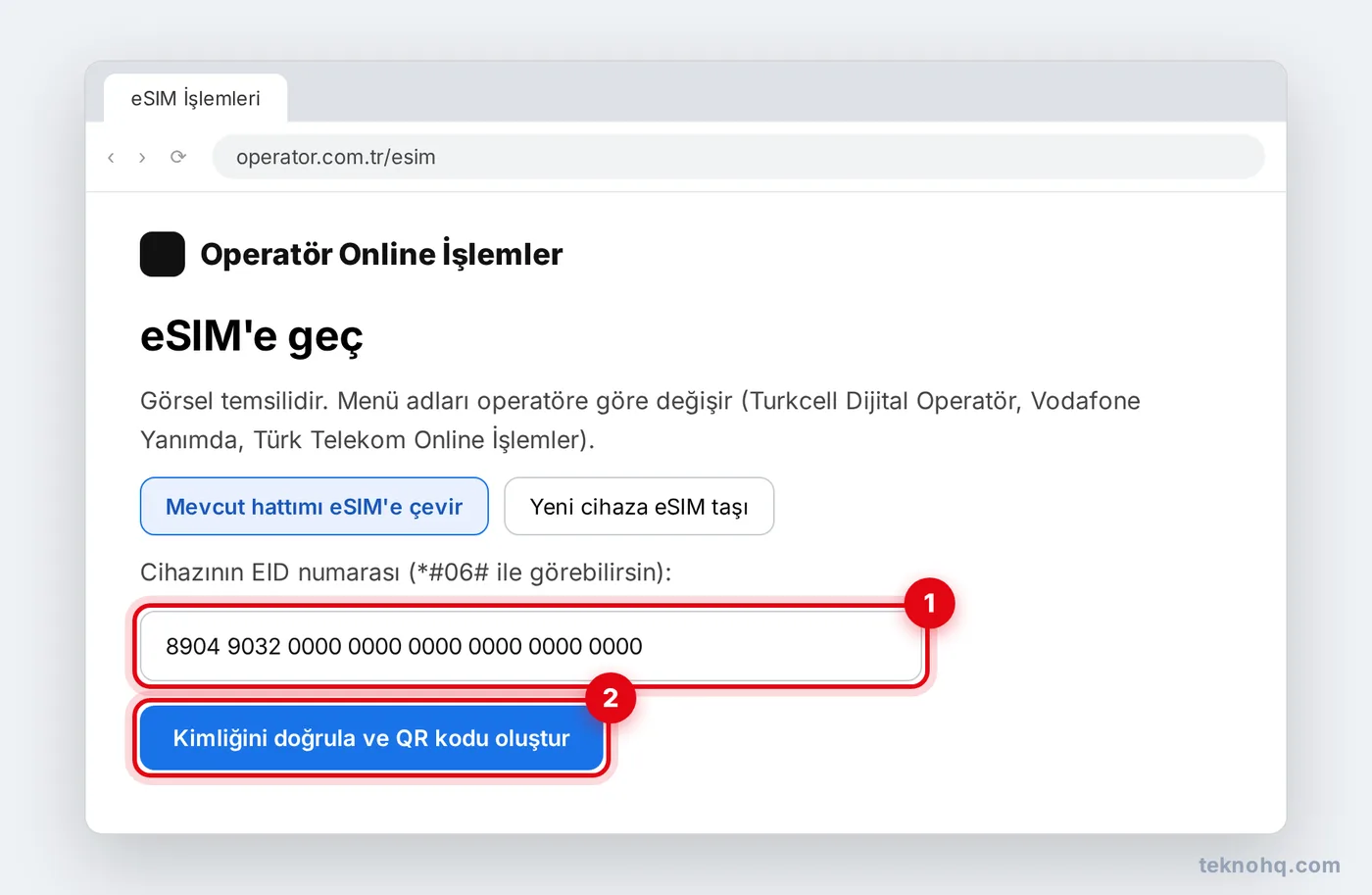Click the browser back arrow
Screen dimensions: 1372x895
111,157
